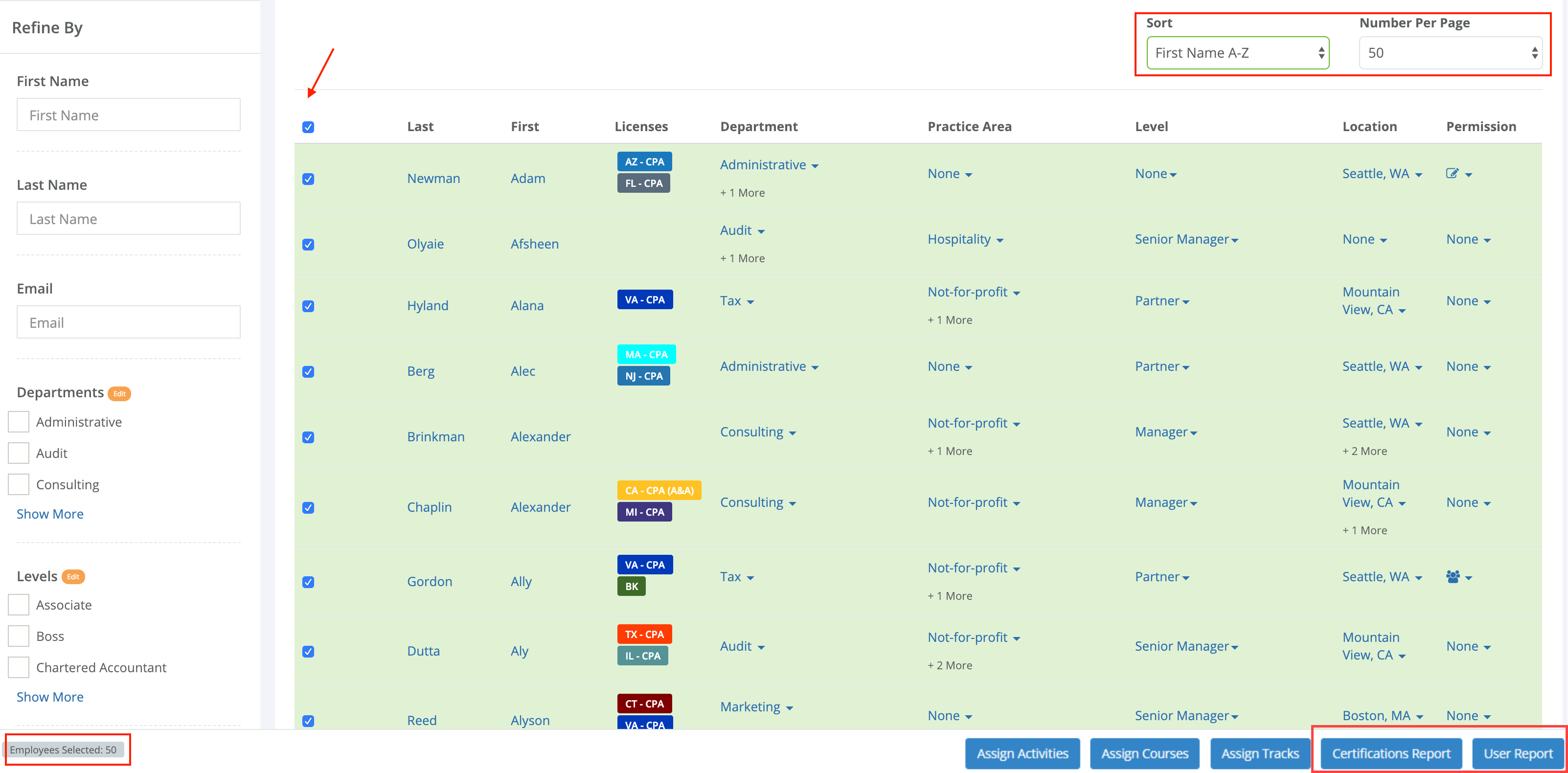
Task: Open Administrative department dropdown for Adam Newman
Action: (x=769, y=165)
